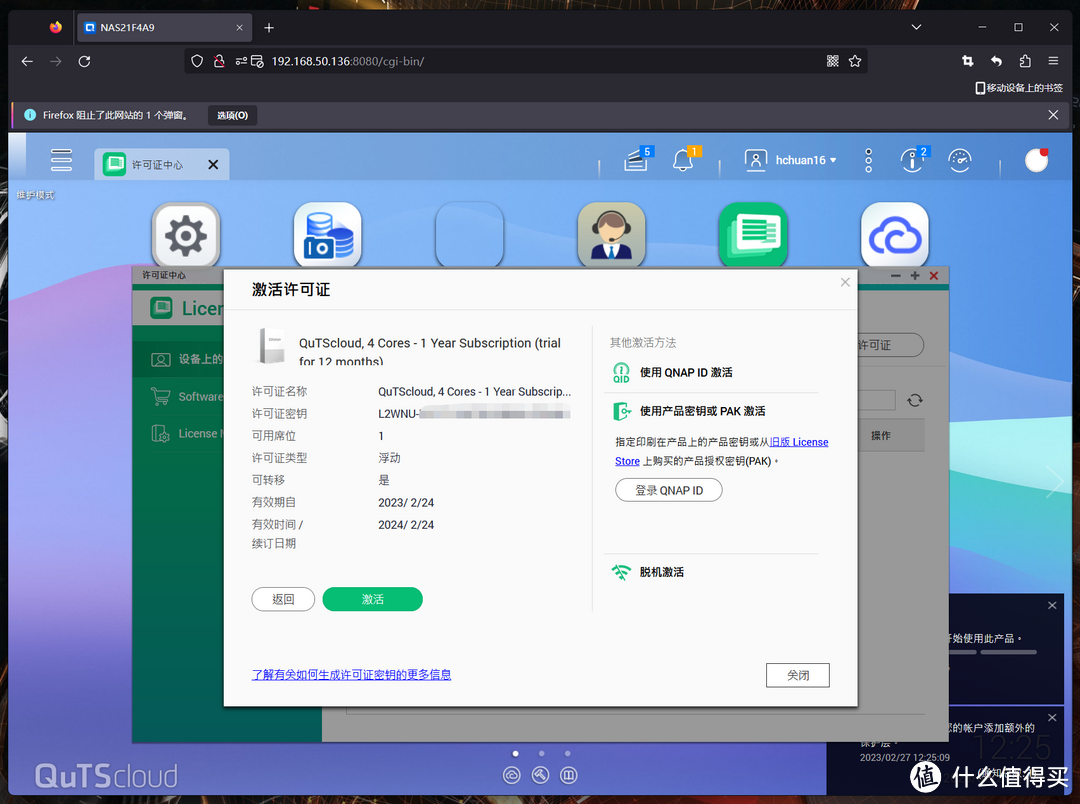The width and height of the screenshot is (1080, 804).
Task: Click the product key icon beside PAK activation
Action: [621, 411]
